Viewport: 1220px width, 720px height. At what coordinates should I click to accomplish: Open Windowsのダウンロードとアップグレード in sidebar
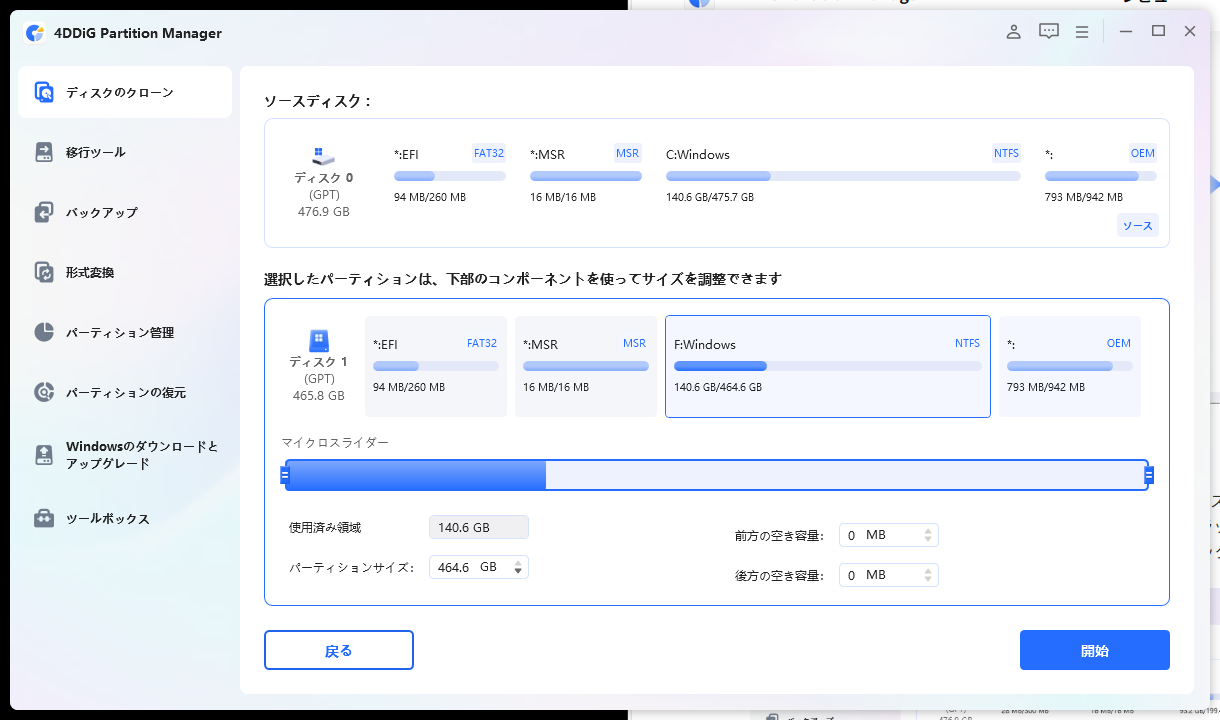click(x=125, y=455)
